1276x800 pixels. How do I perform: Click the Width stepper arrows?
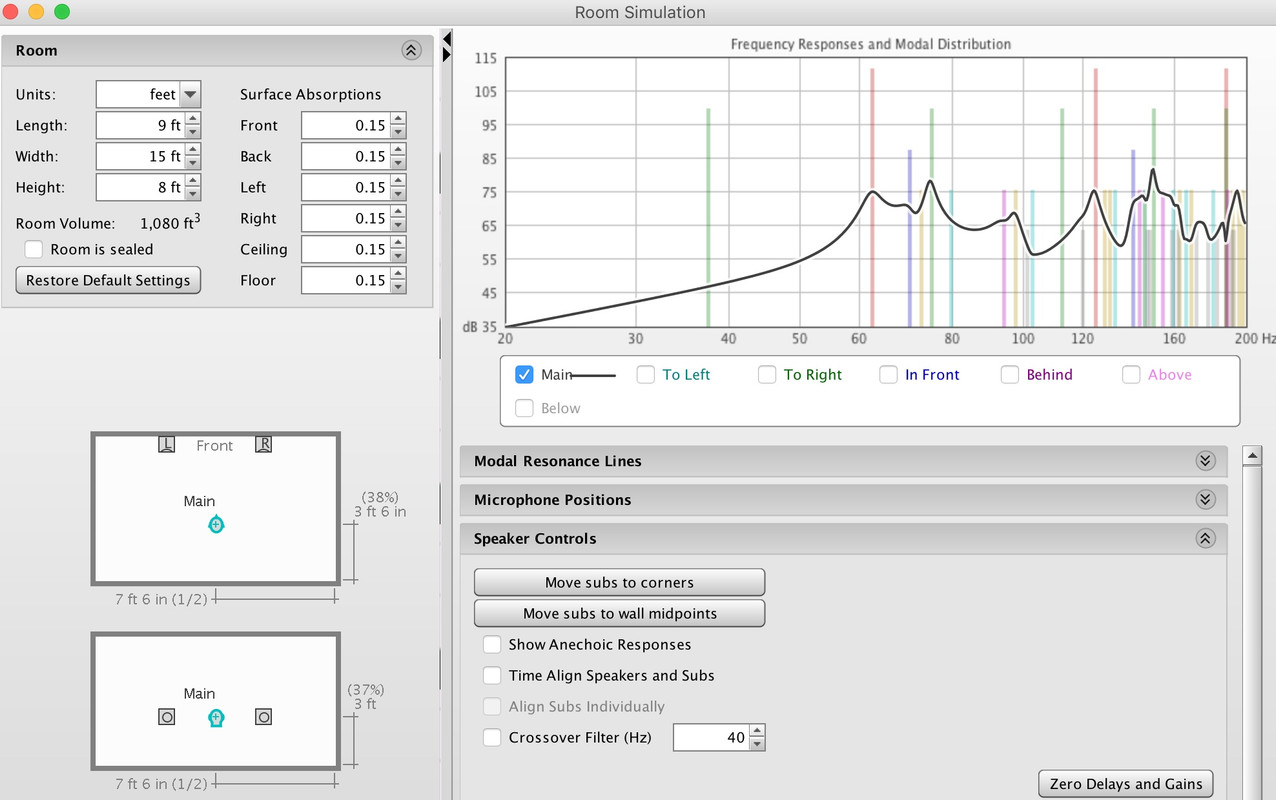tap(194, 156)
